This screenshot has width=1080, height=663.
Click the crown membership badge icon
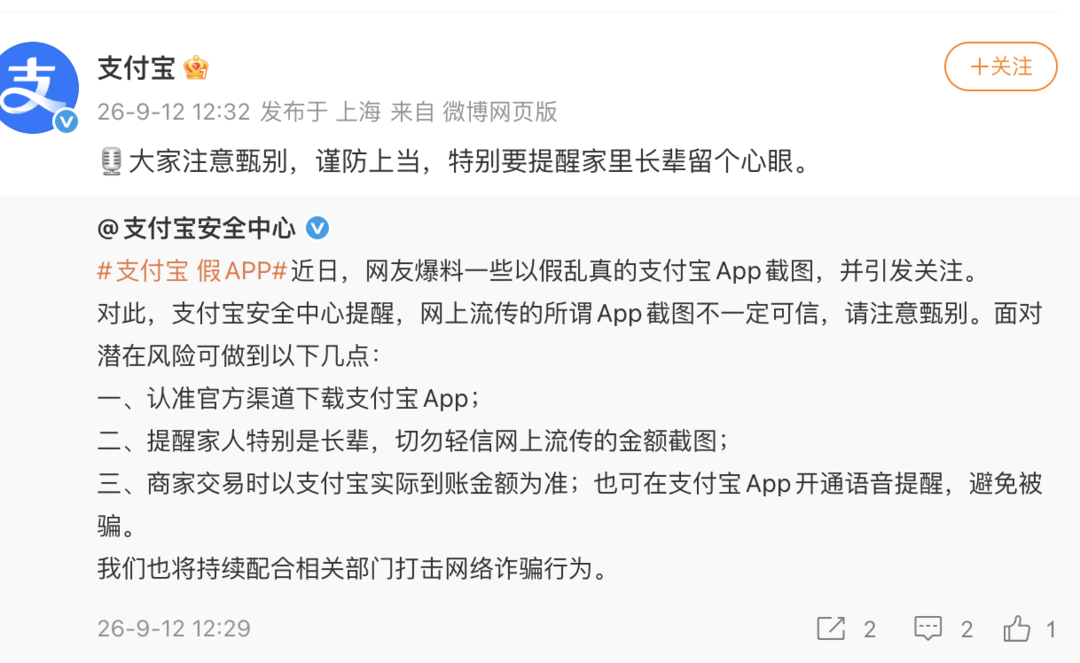[x=196, y=67]
